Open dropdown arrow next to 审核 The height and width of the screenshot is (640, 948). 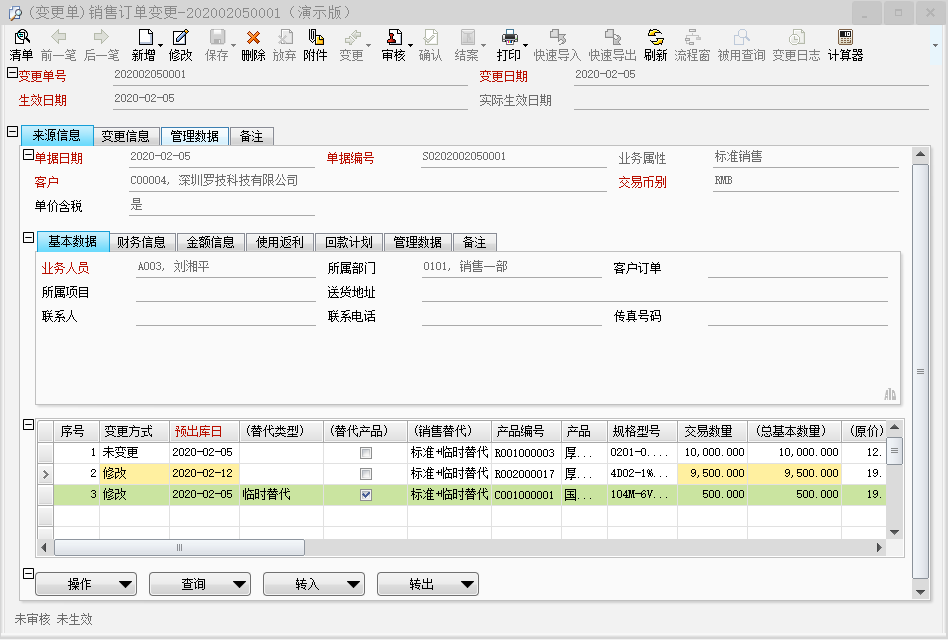coord(411,45)
